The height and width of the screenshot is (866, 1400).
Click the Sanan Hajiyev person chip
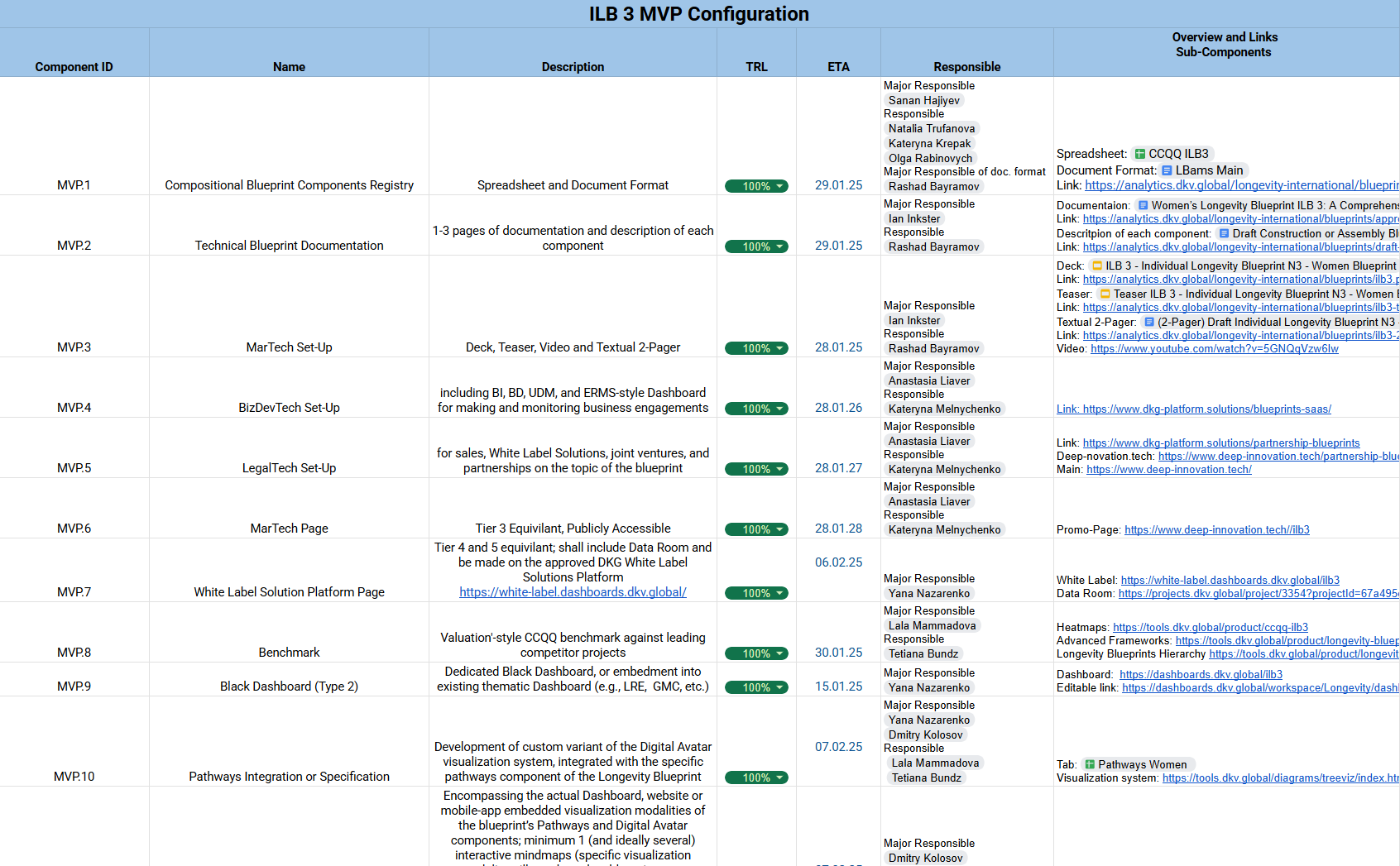(923, 101)
